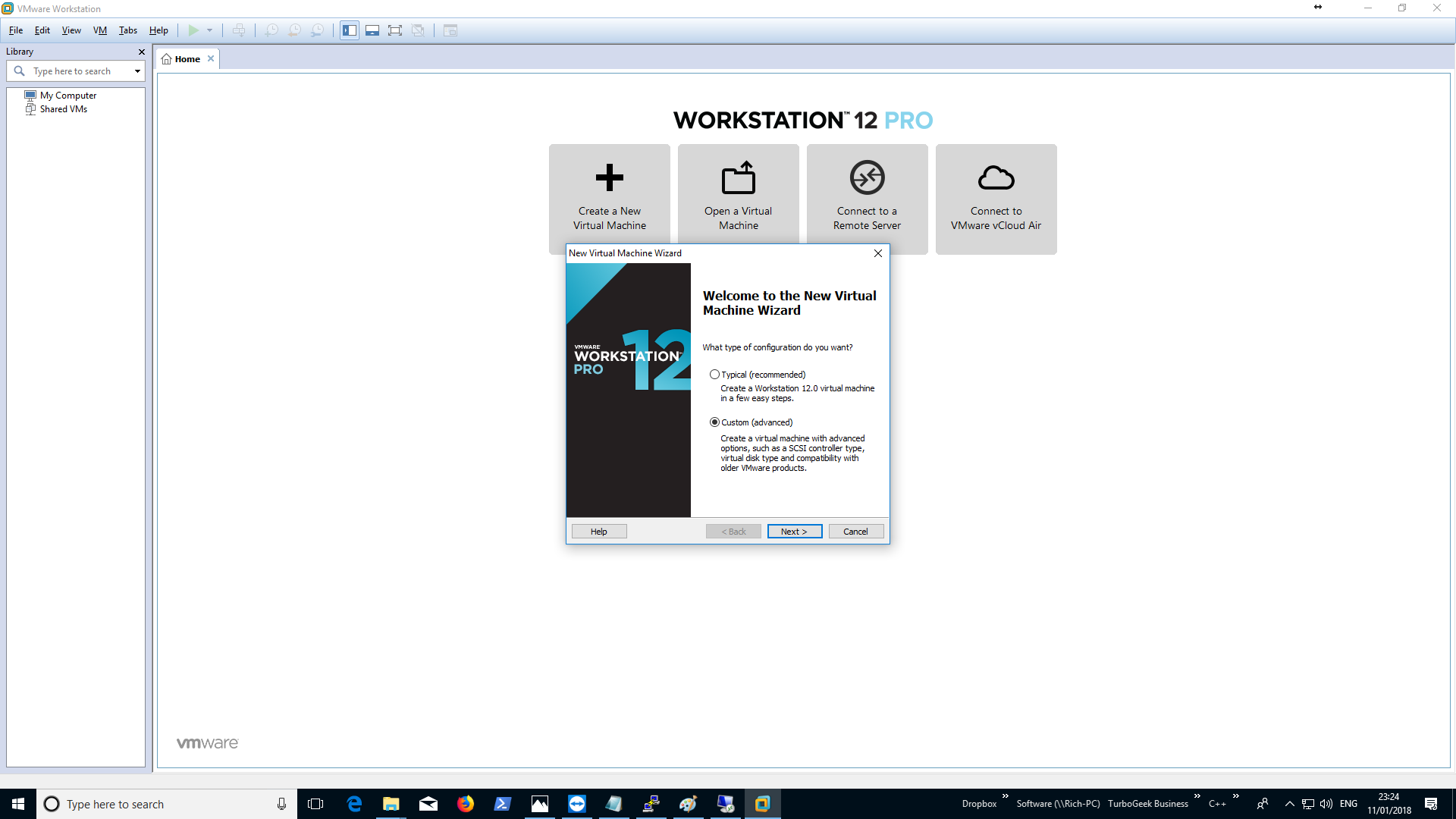Click the Help button in the wizard

(x=599, y=532)
